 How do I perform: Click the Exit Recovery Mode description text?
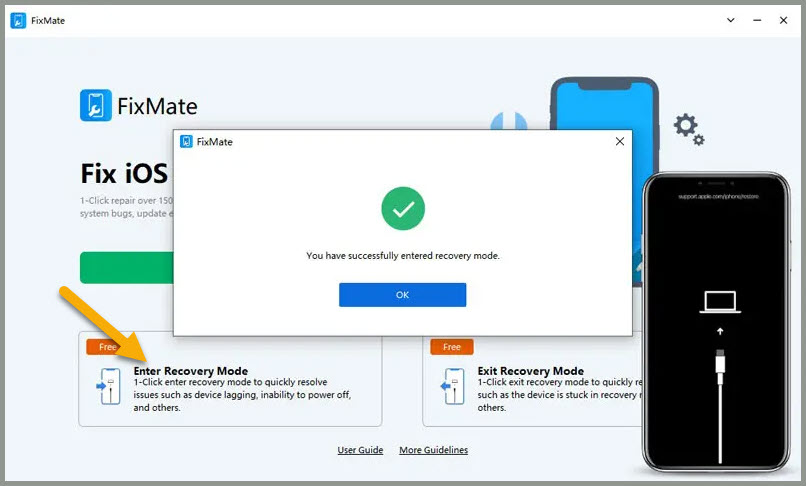pyautogui.click(x=560, y=395)
